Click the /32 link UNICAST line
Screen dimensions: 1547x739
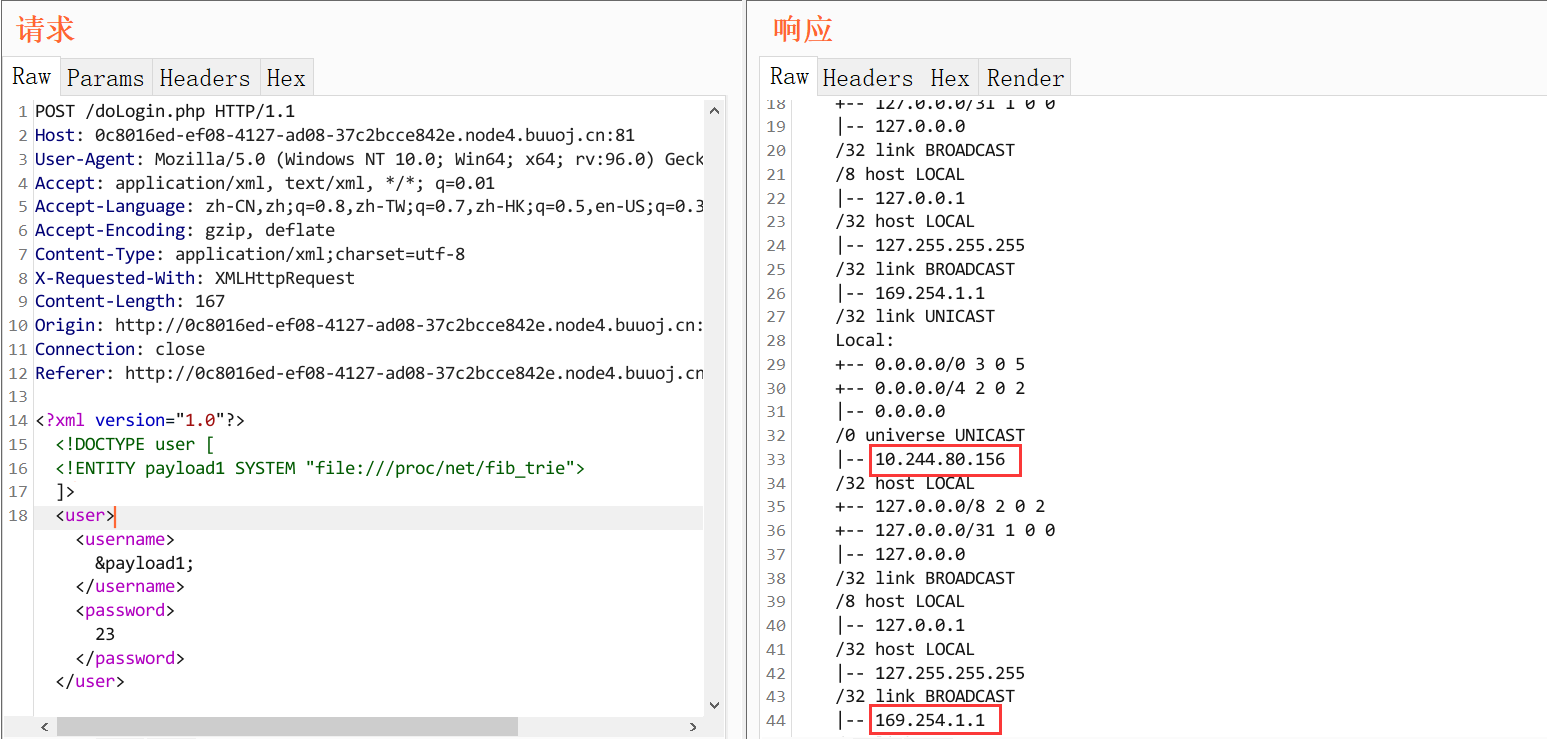(915, 316)
